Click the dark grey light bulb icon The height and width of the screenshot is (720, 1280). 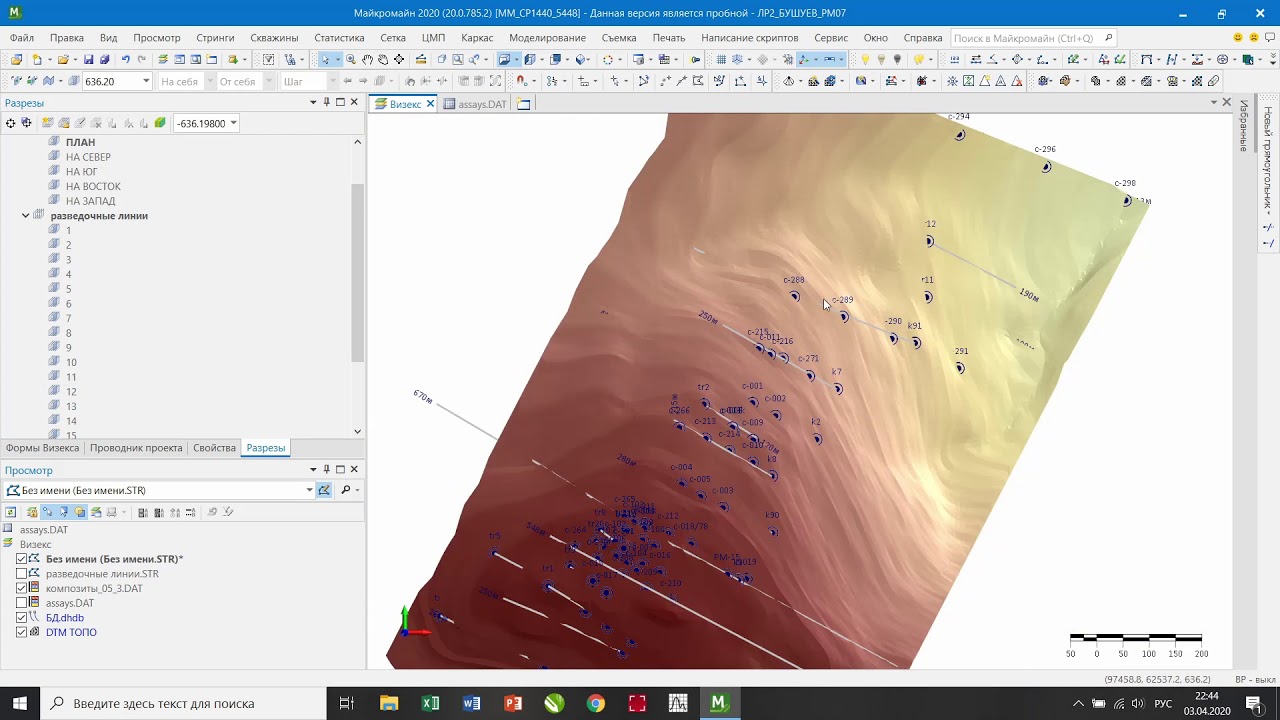coord(897,60)
